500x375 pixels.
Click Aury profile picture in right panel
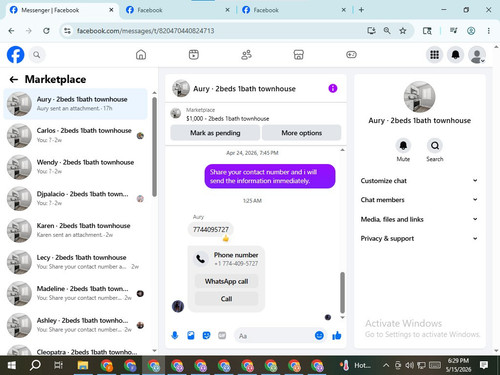(x=419, y=97)
